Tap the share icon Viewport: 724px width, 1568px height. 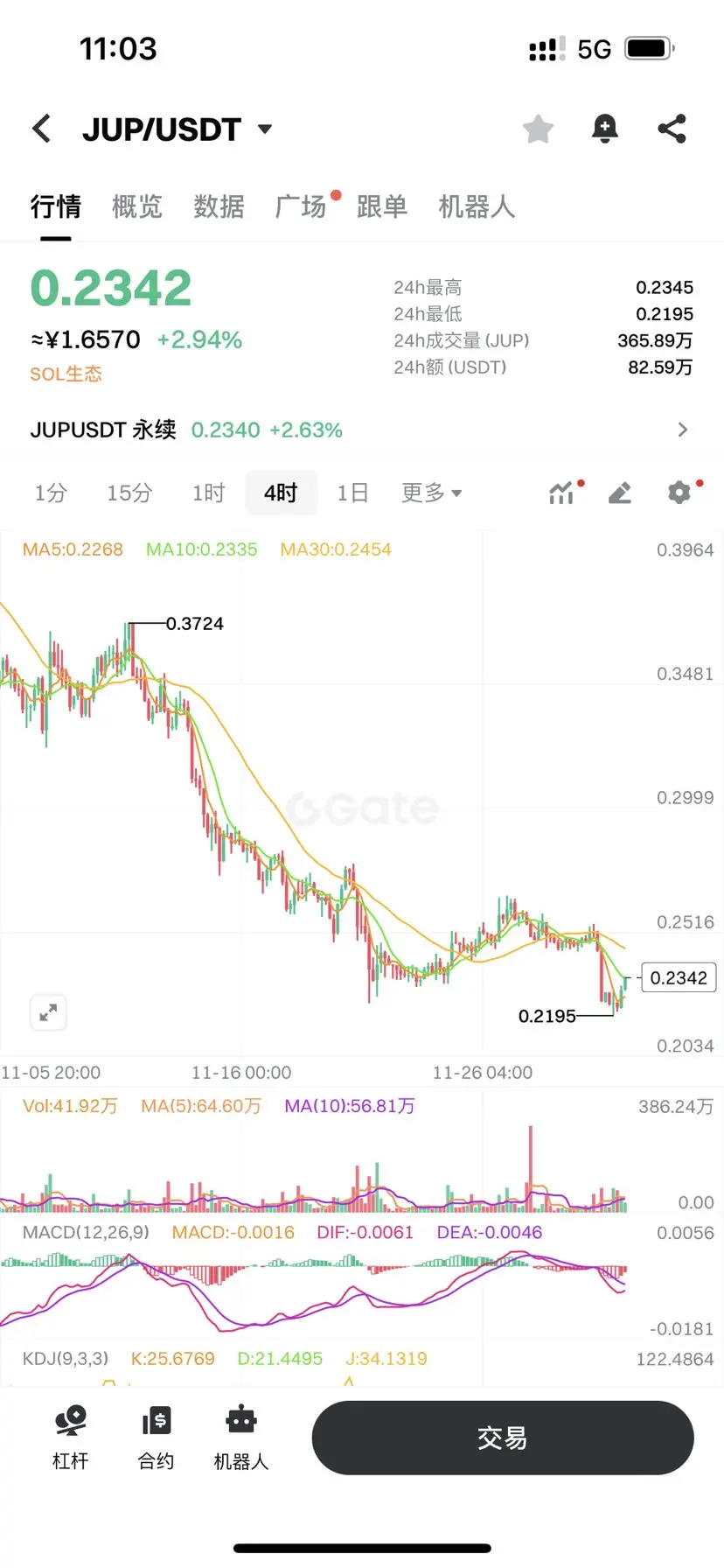[x=672, y=129]
